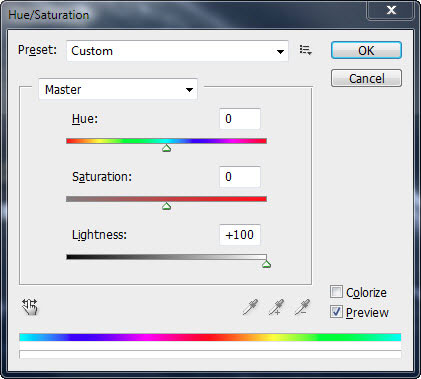
Task: Click the arrow of the Master dropdown
Action: (189, 90)
